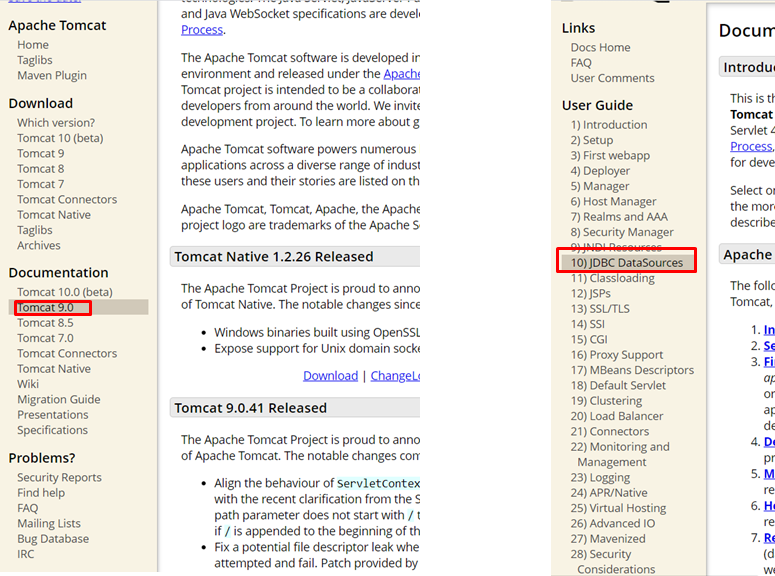
Task: Open User Guide item 23) Logging
Action: point(601,477)
